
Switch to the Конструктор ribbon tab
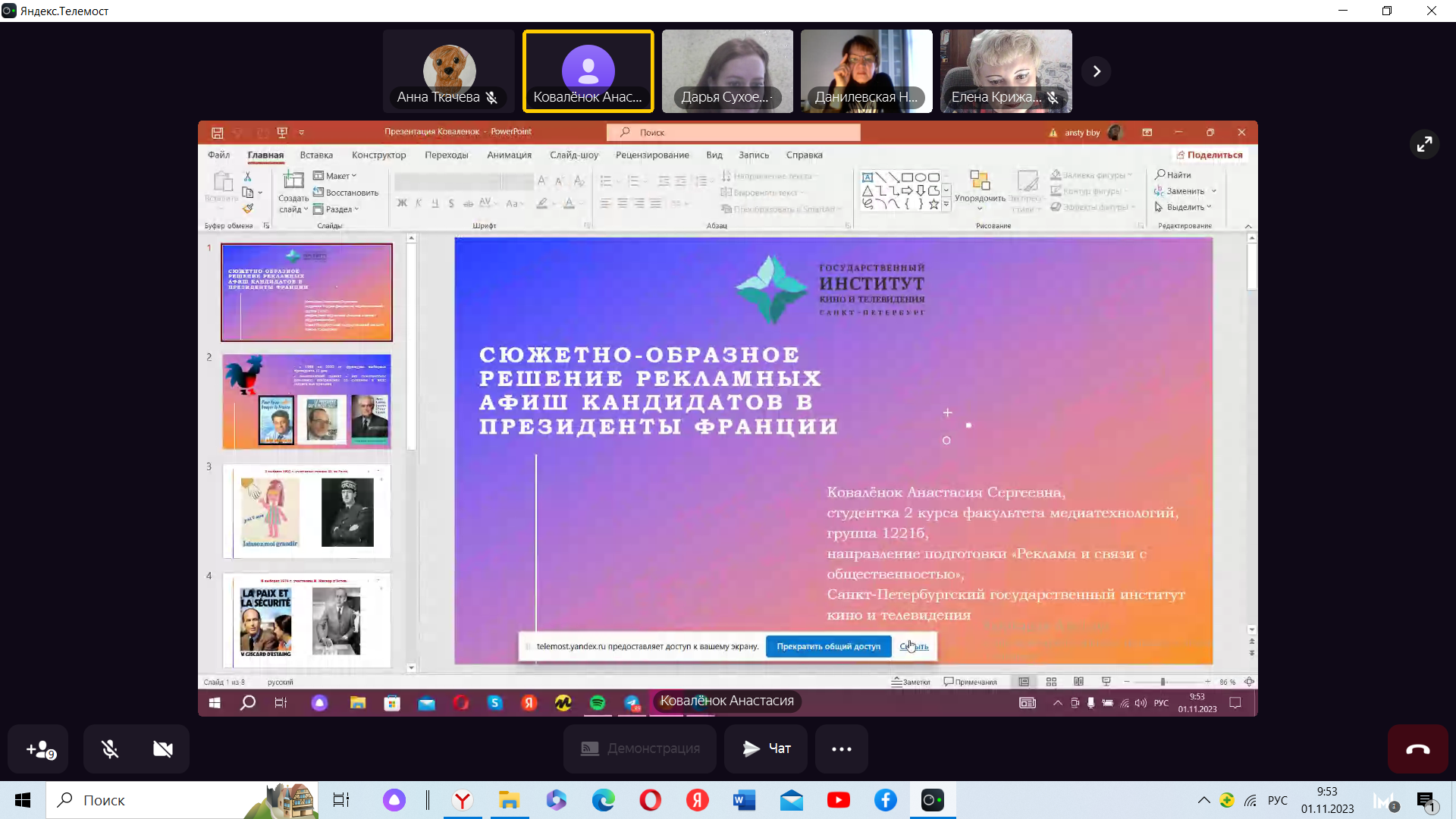pos(378,155)
